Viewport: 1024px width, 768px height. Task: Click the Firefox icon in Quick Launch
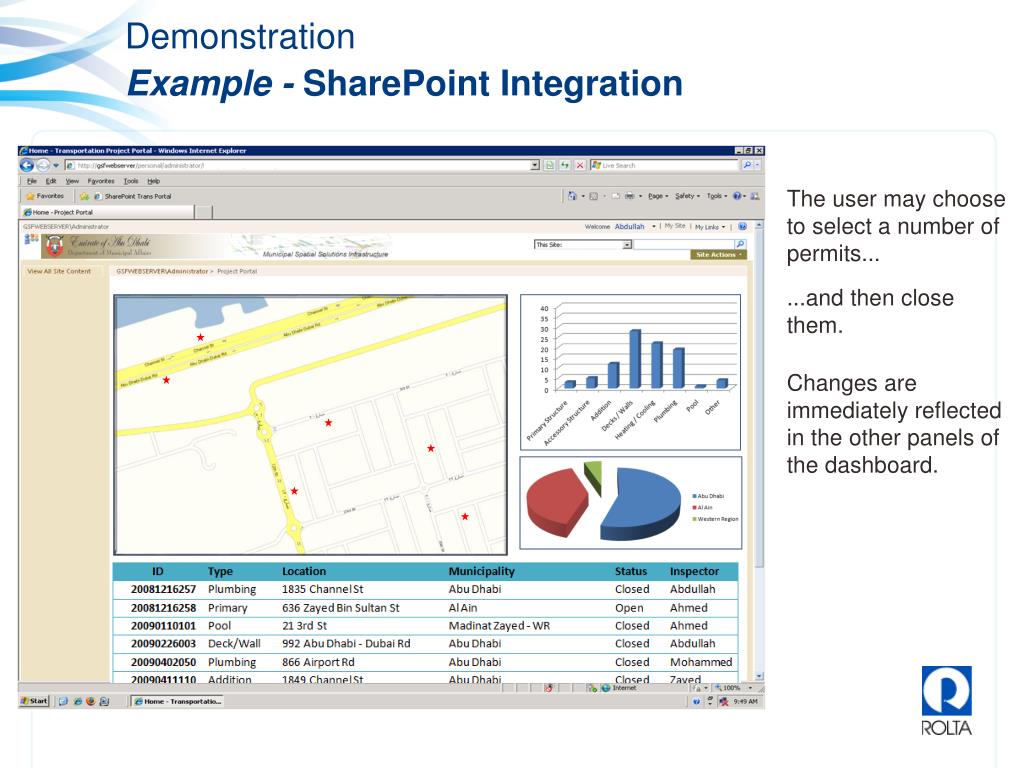point(91,701)
